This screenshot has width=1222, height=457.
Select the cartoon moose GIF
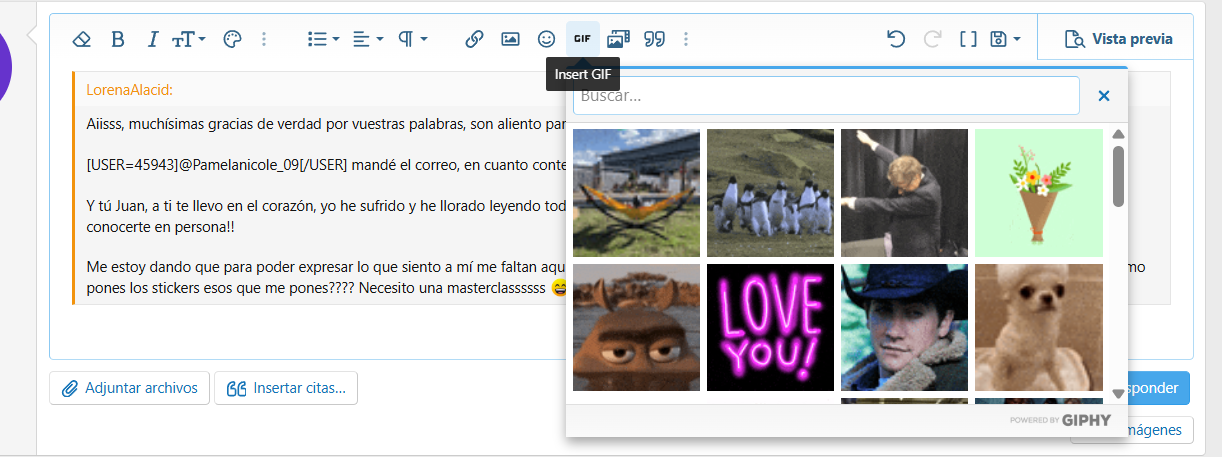coord(636,327)
